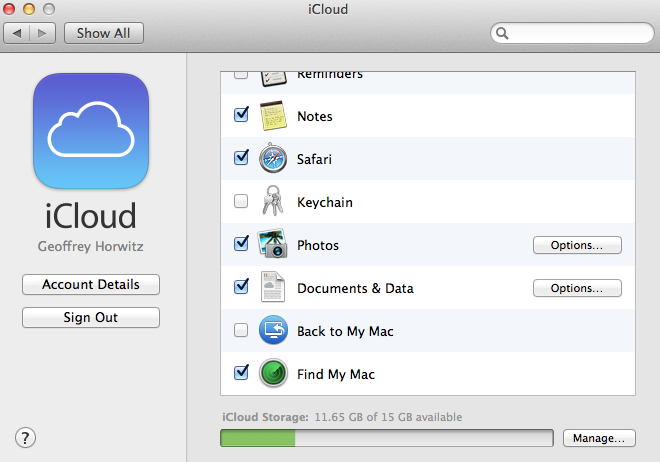Click the 'Geoffrey Horwitz' account name
This screenshot has height=462, width=660.
pos(90,246)
